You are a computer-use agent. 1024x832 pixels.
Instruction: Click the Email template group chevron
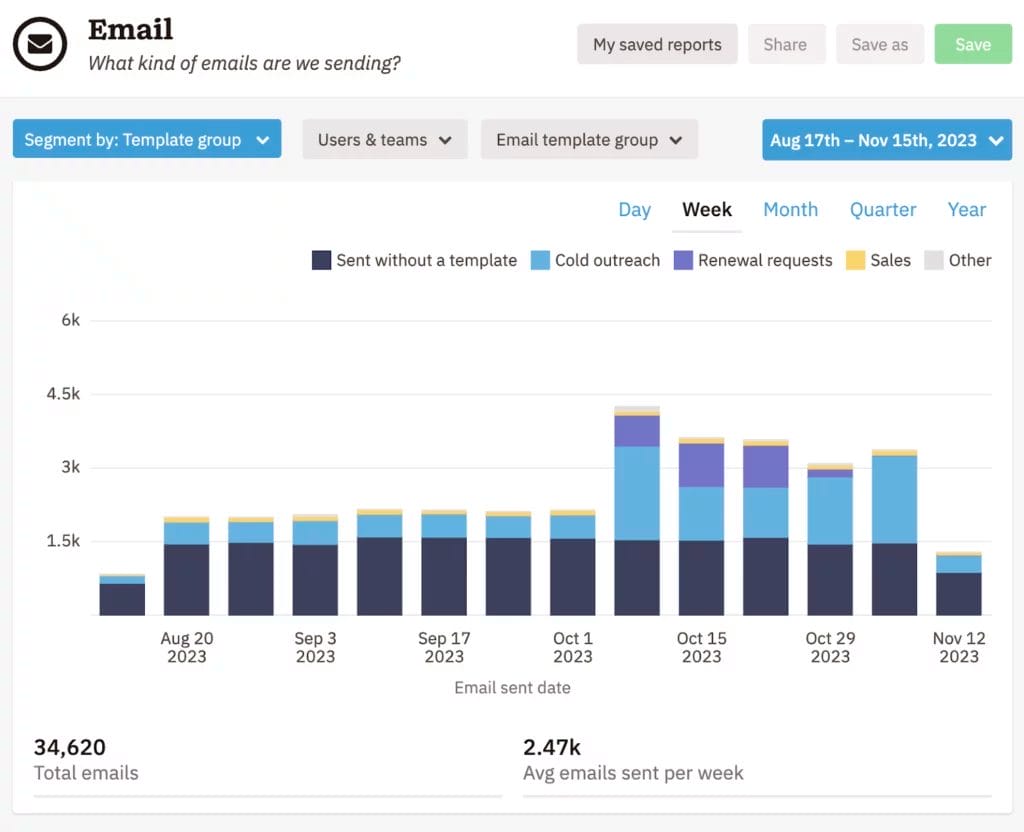point(676,139)
